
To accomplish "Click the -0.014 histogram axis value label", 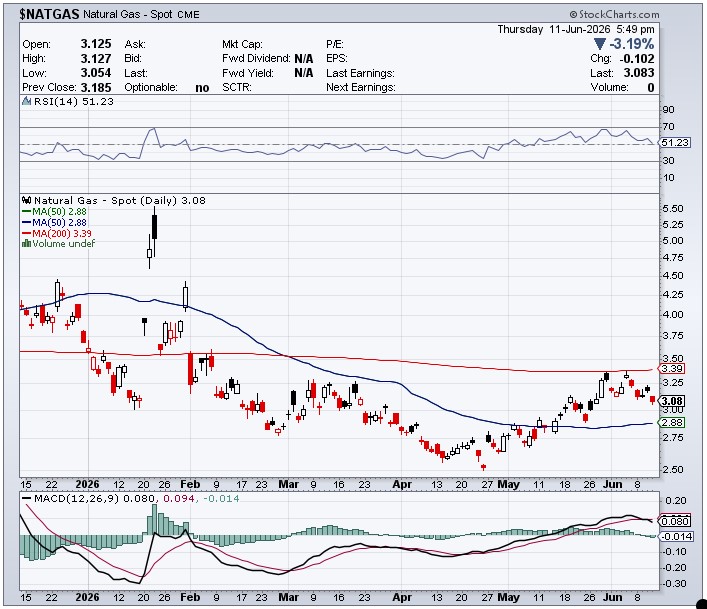I will coord(676,536).
